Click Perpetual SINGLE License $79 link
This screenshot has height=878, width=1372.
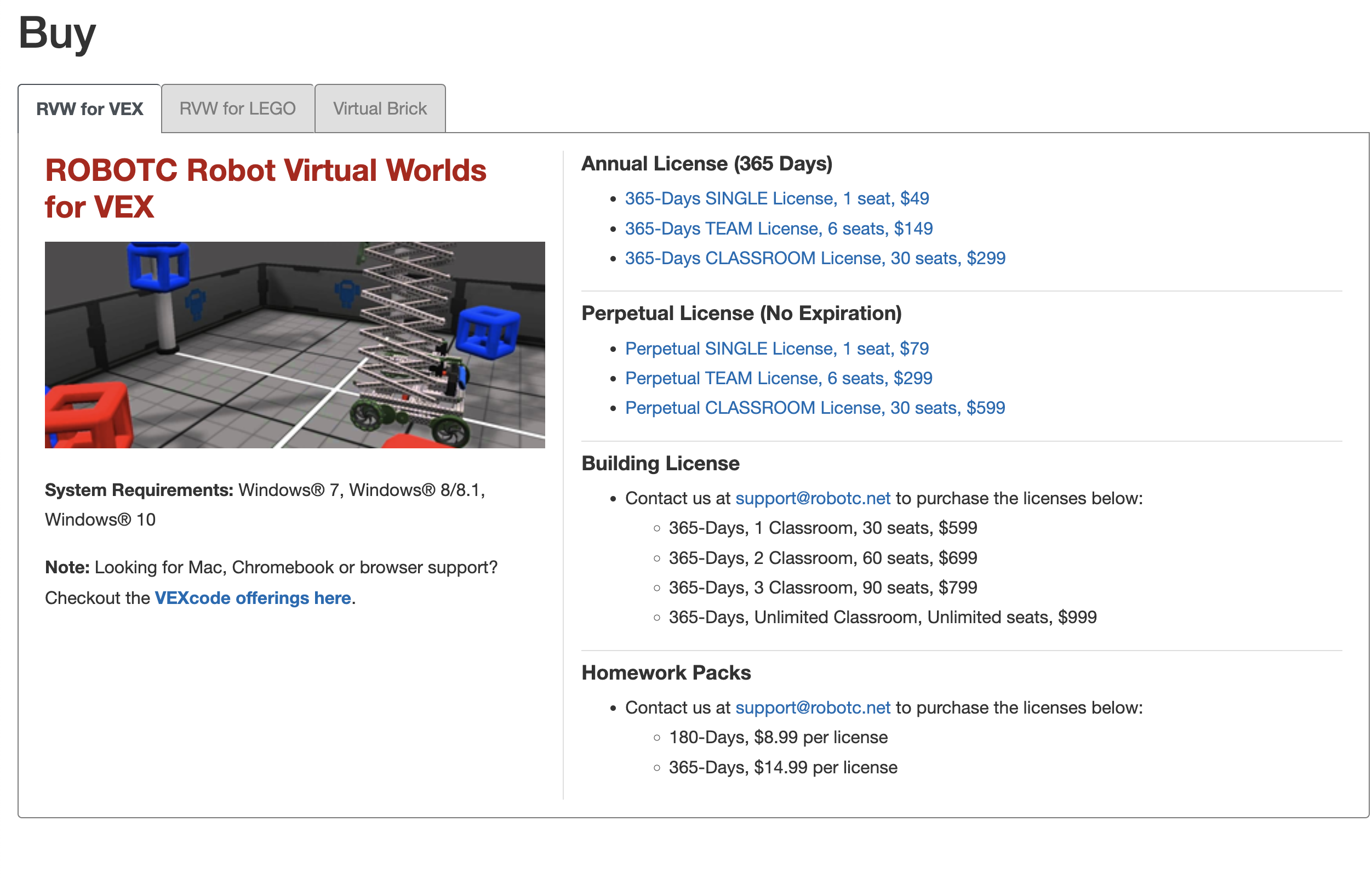[x=776, y=349]
